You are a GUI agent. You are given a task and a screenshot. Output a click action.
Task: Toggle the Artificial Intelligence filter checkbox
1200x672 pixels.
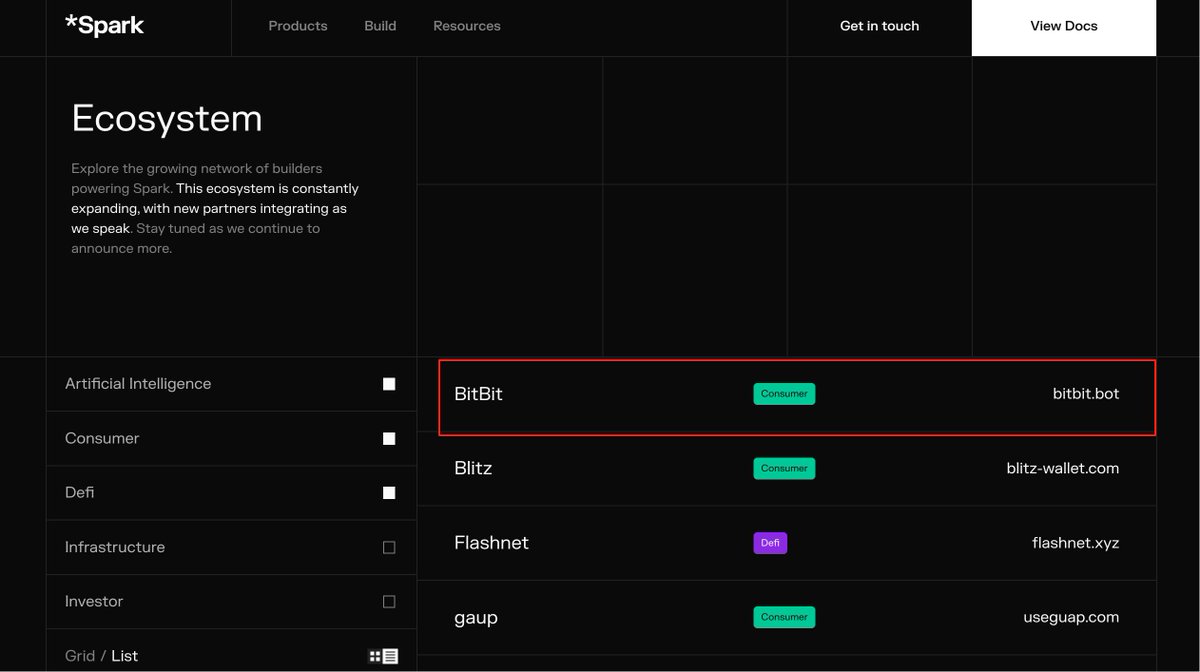click(x=389, y=384)
